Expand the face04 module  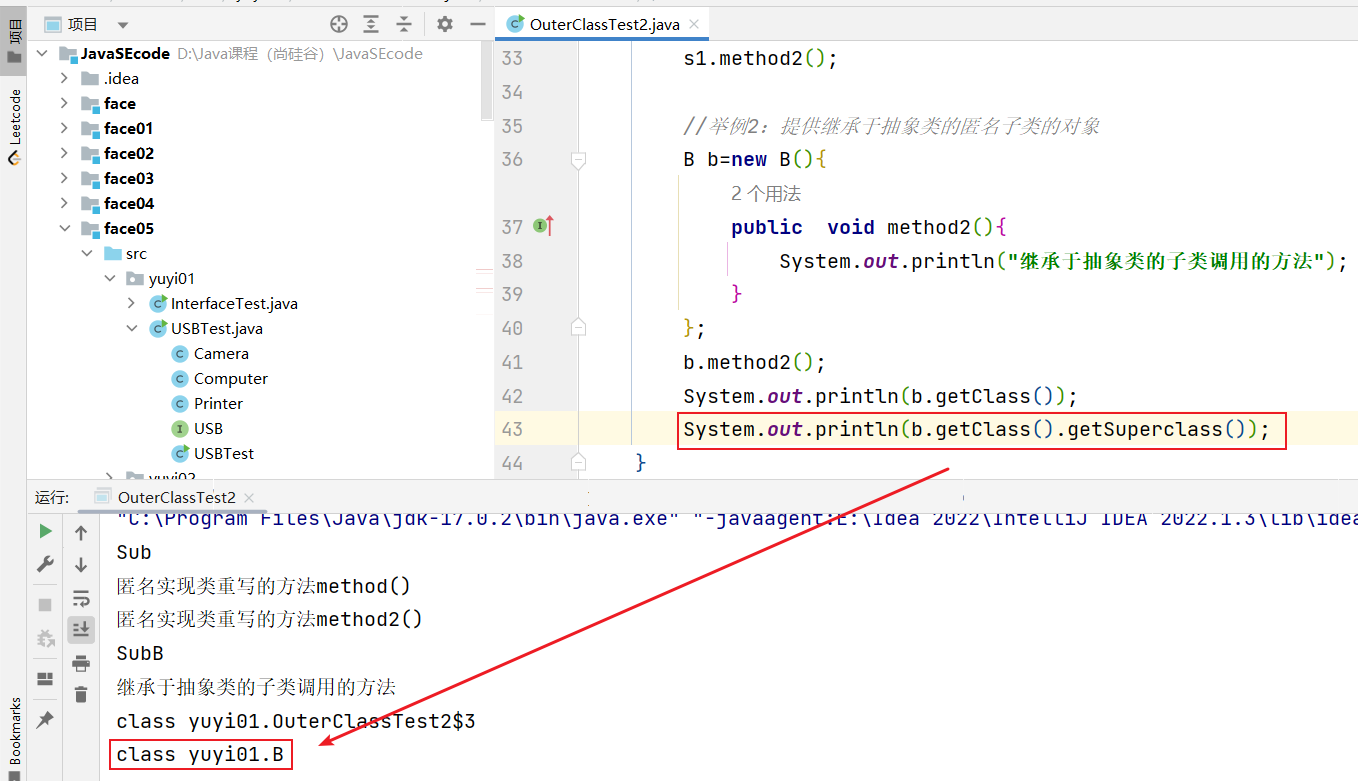coord(64,203)
